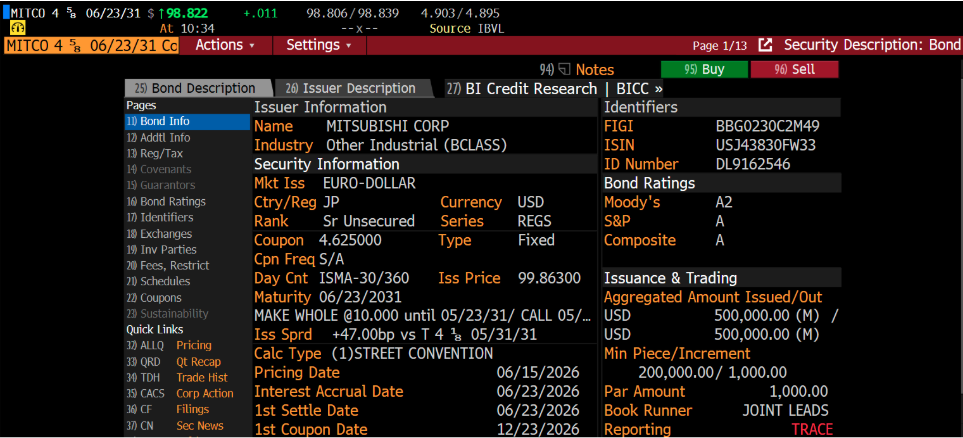The image size is (963, 438).
Task: Expand the Settings dropdown
Action: [x=319, y=45]
